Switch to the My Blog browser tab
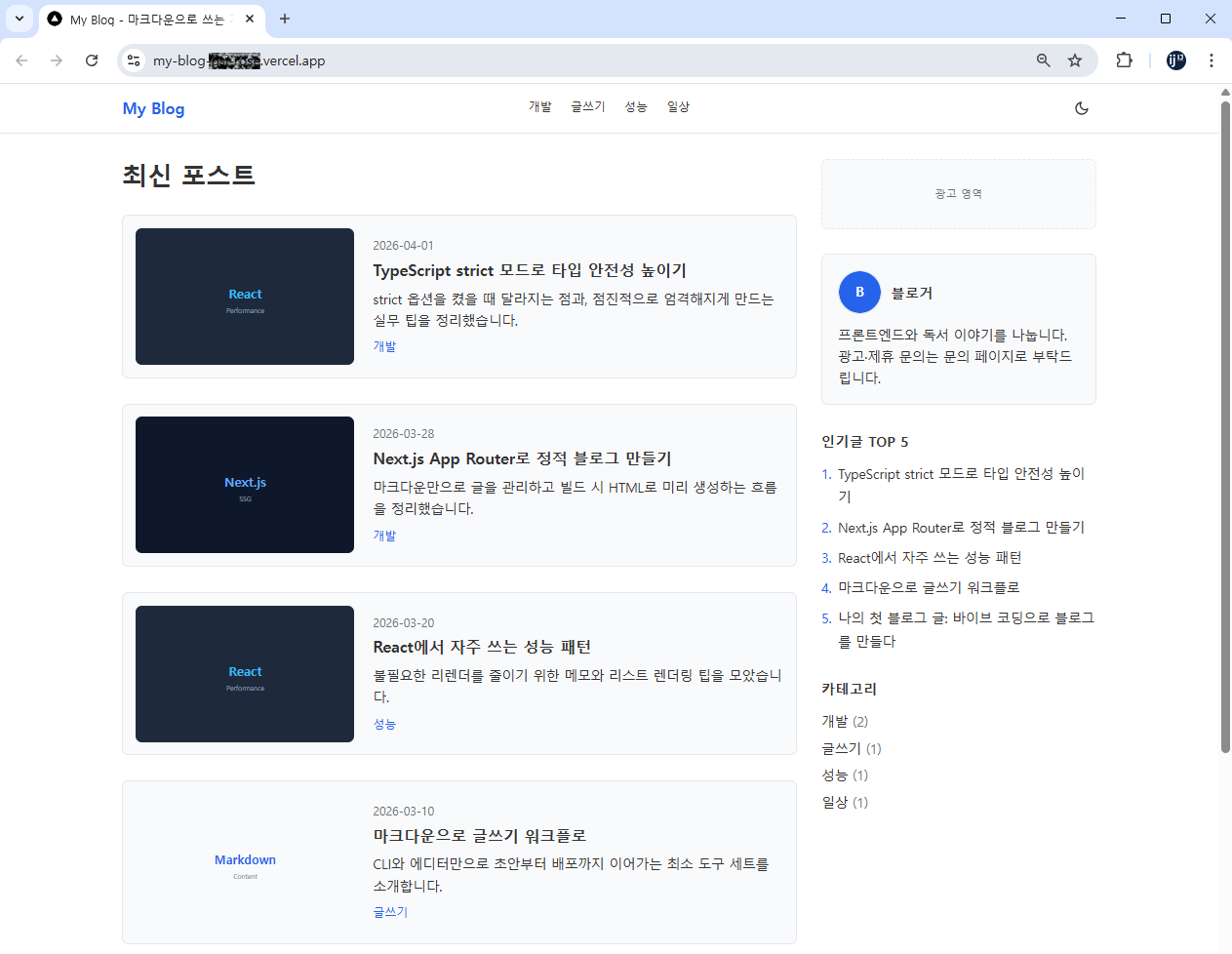The image size is (1232, 954). tap(137, 19)
